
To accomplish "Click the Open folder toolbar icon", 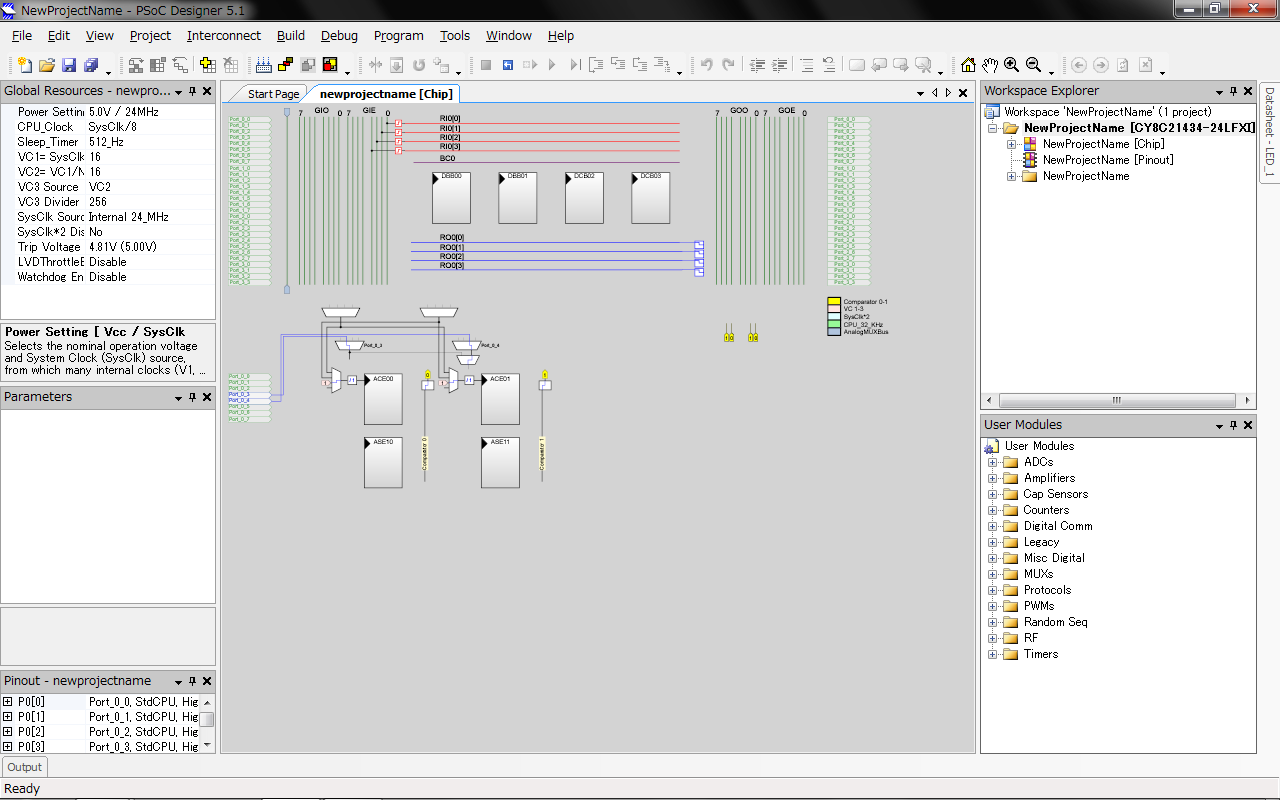I will (47, 65).
